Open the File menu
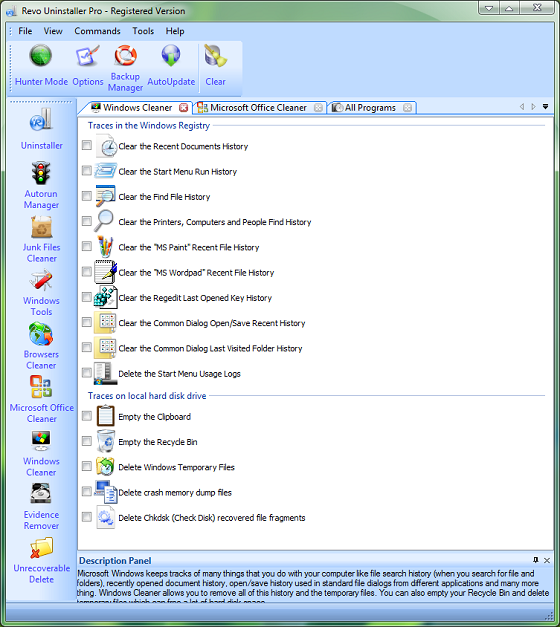 click(x=25, y=31)
